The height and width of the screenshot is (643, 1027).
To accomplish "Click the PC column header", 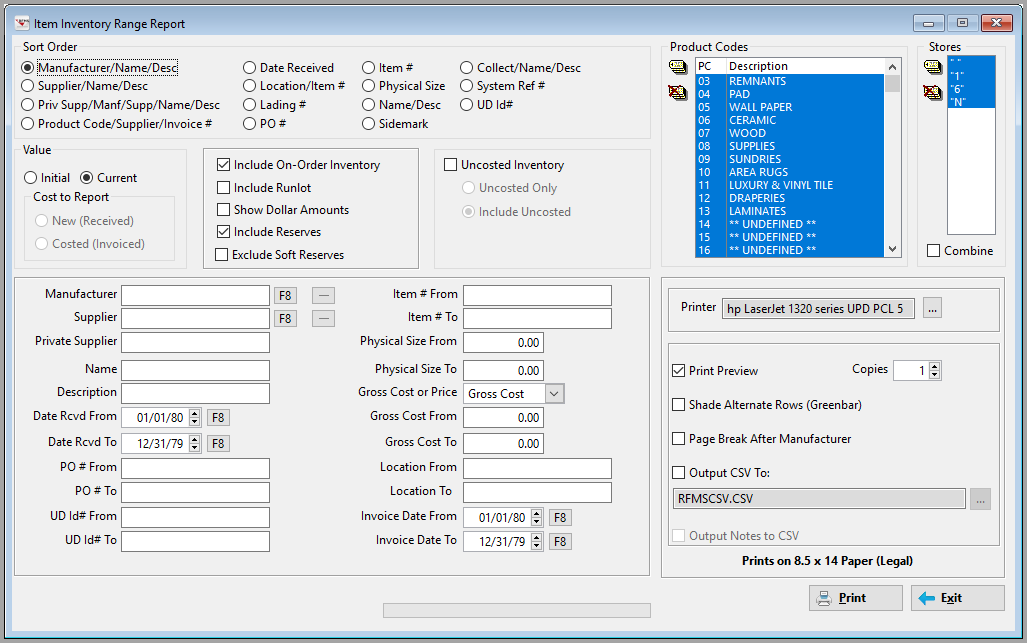I will 711,66.
